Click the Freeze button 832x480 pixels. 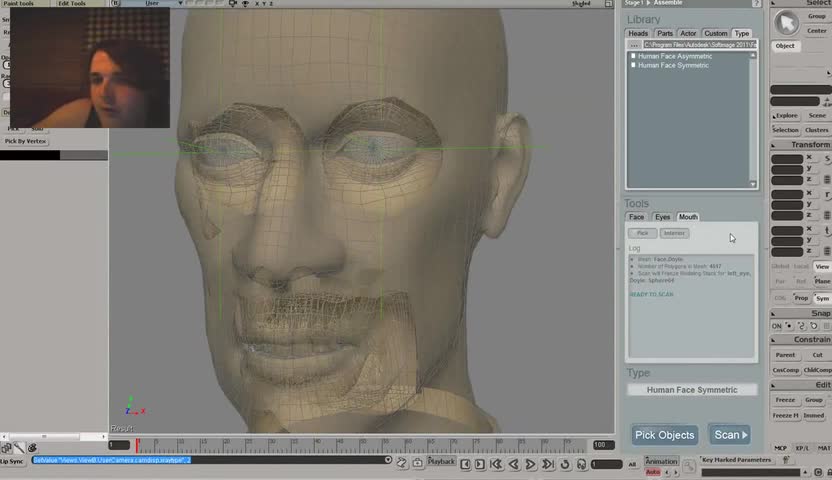785,400
